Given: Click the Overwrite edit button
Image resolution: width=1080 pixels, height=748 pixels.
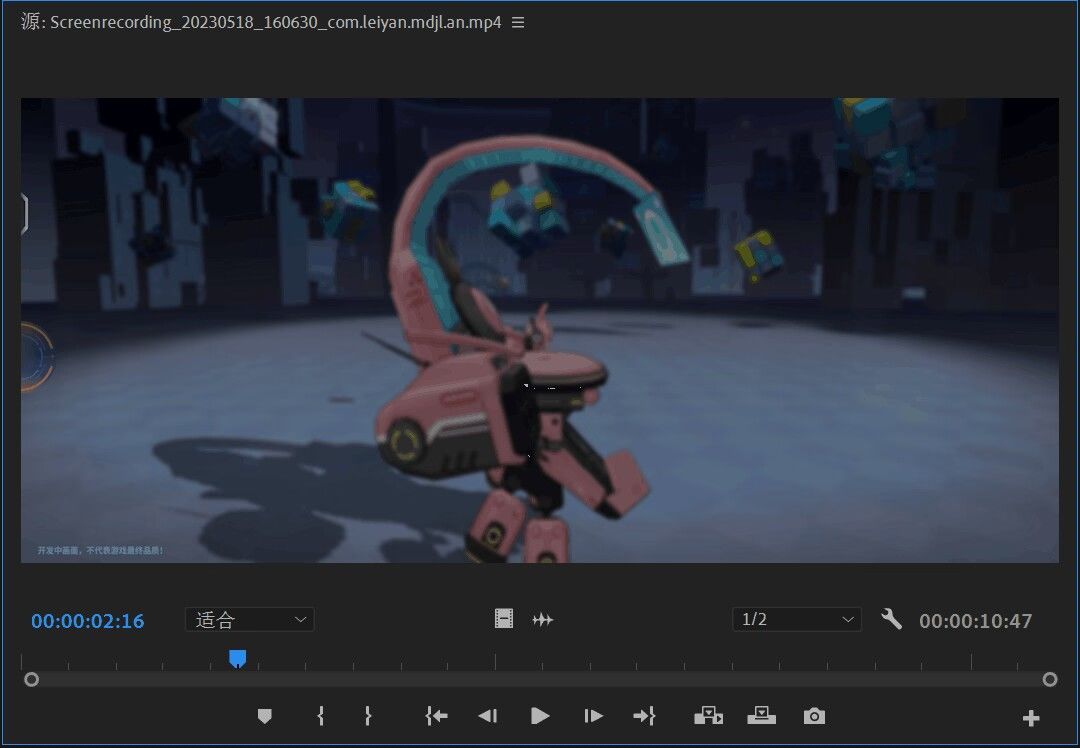Looking at the screenshot, I should pos(761,716).
